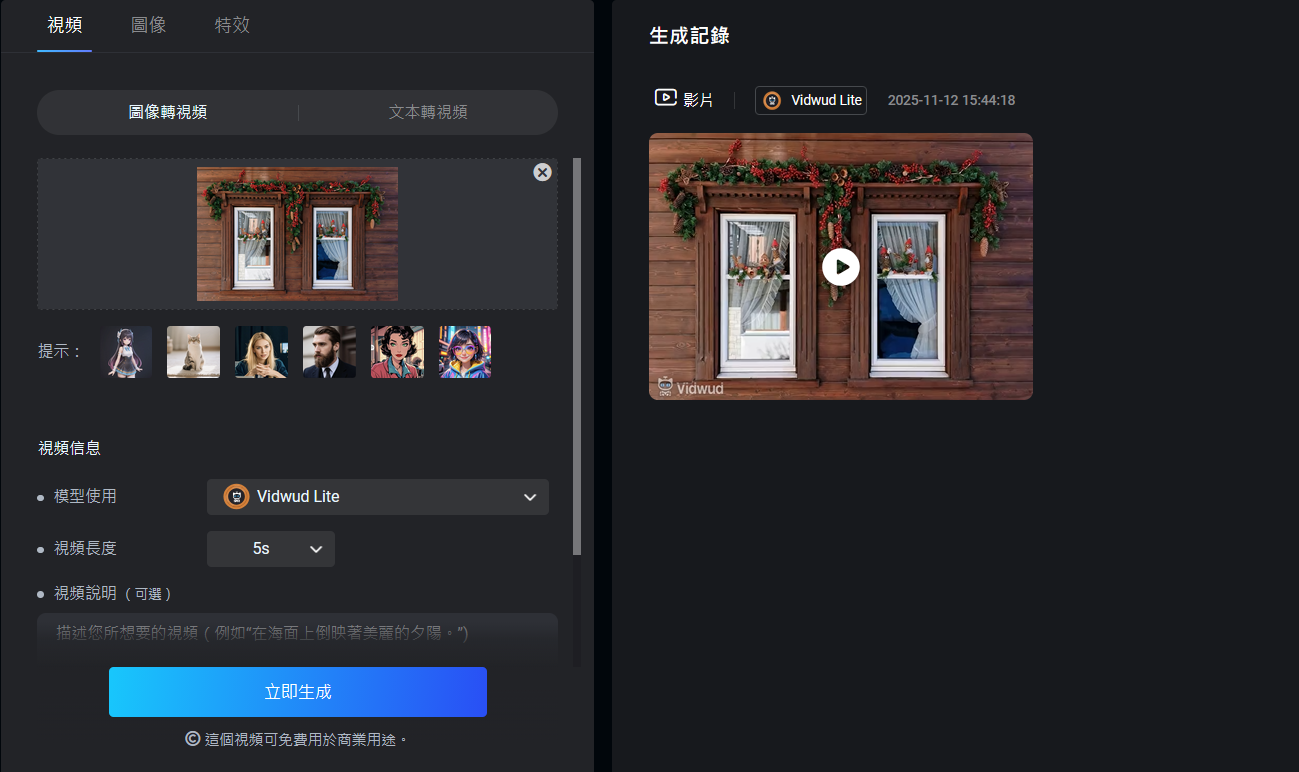Open the 5s video length dropdown
Viewport: 1299px width, 772px height.
point(270,548)
